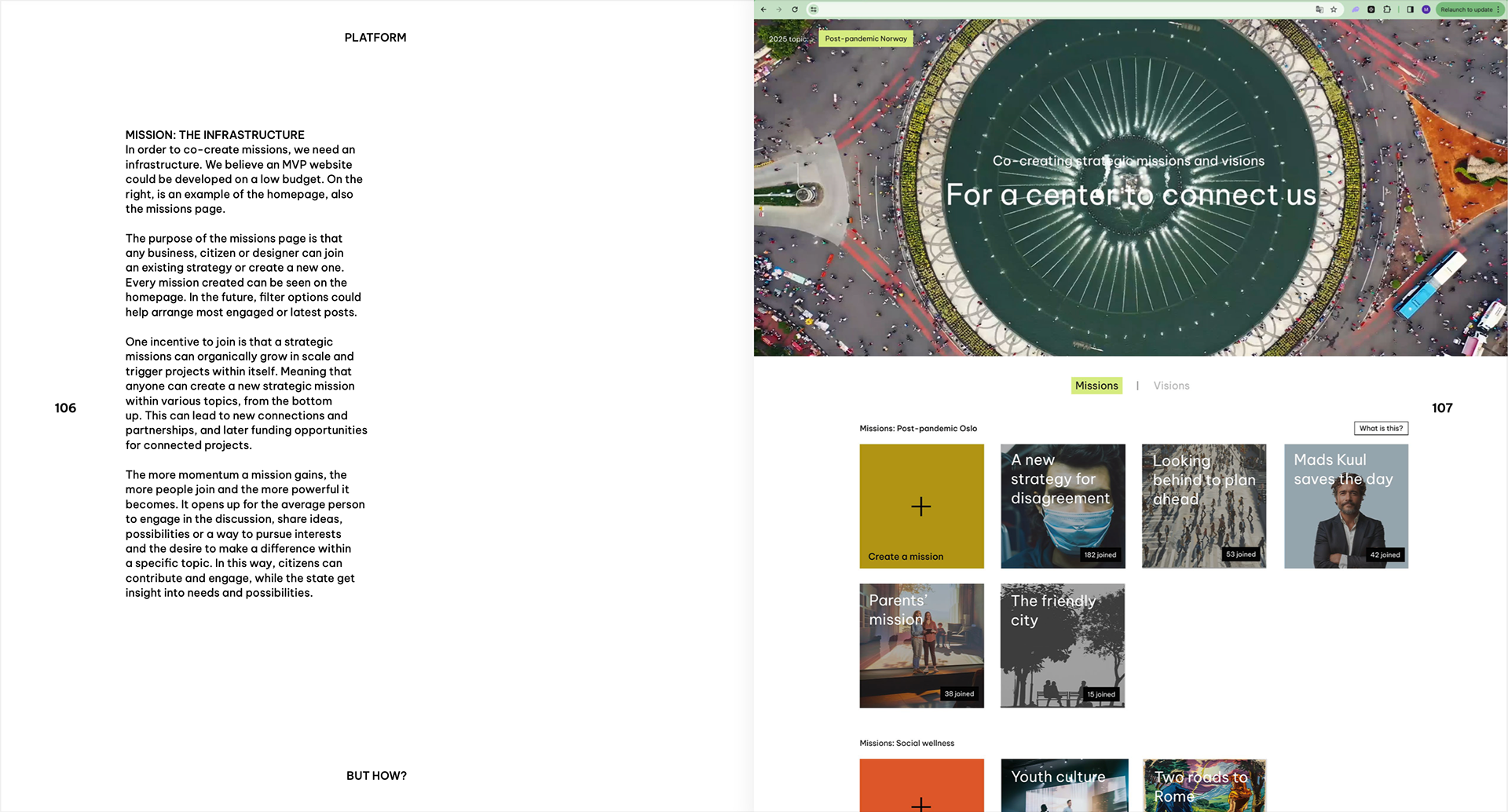The height and width of the screenshot is (812, 1508).
Task: Click Co-creating strategic missions and visions subtitle
Action: [1129, 161]
